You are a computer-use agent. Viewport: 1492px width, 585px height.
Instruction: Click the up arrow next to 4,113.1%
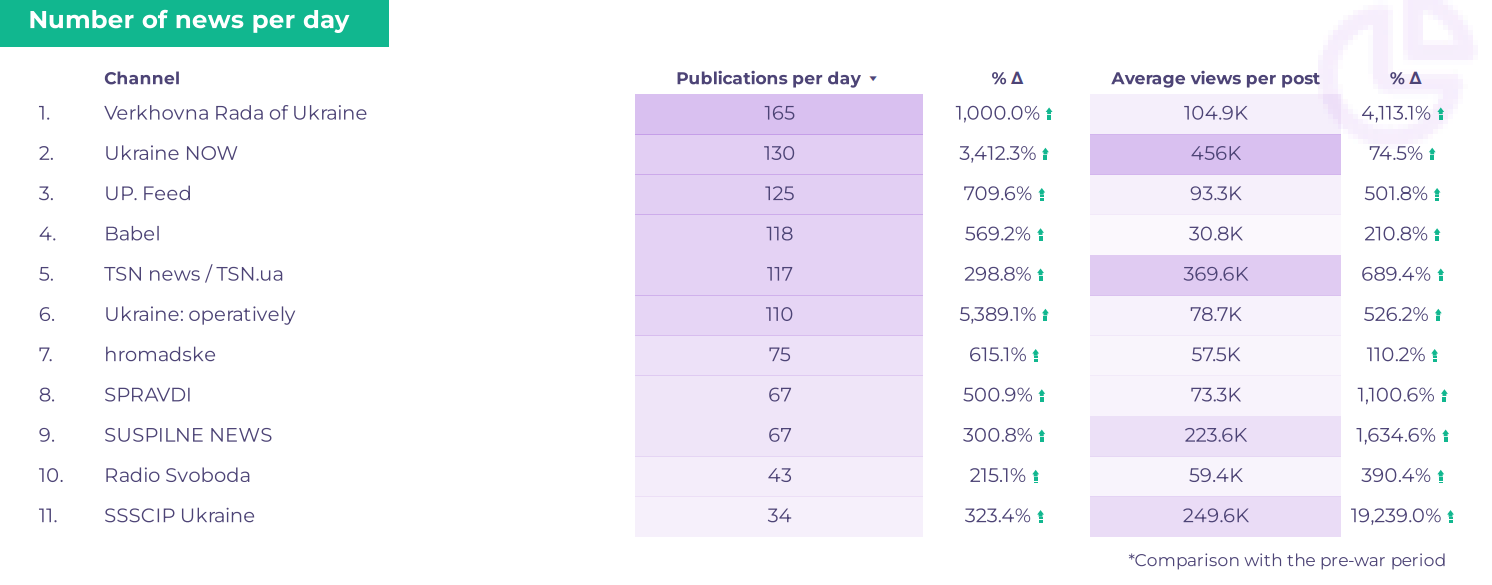point(1440,114)
